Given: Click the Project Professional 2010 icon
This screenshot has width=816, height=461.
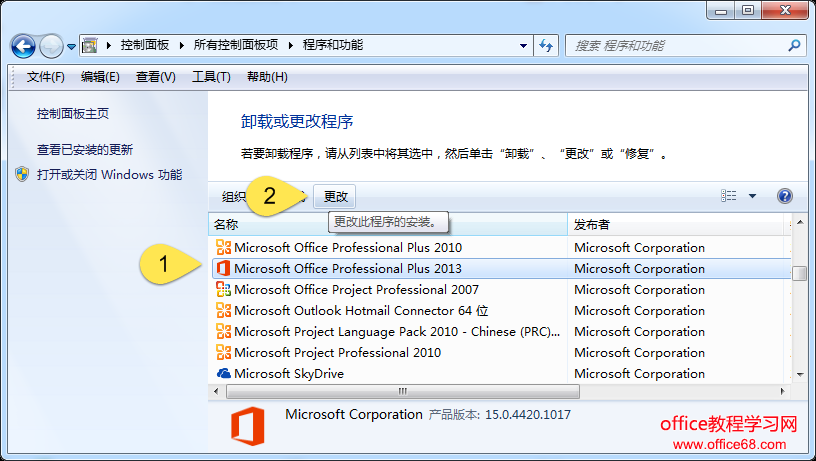Looking at the screenshot, I should (224, 352).
